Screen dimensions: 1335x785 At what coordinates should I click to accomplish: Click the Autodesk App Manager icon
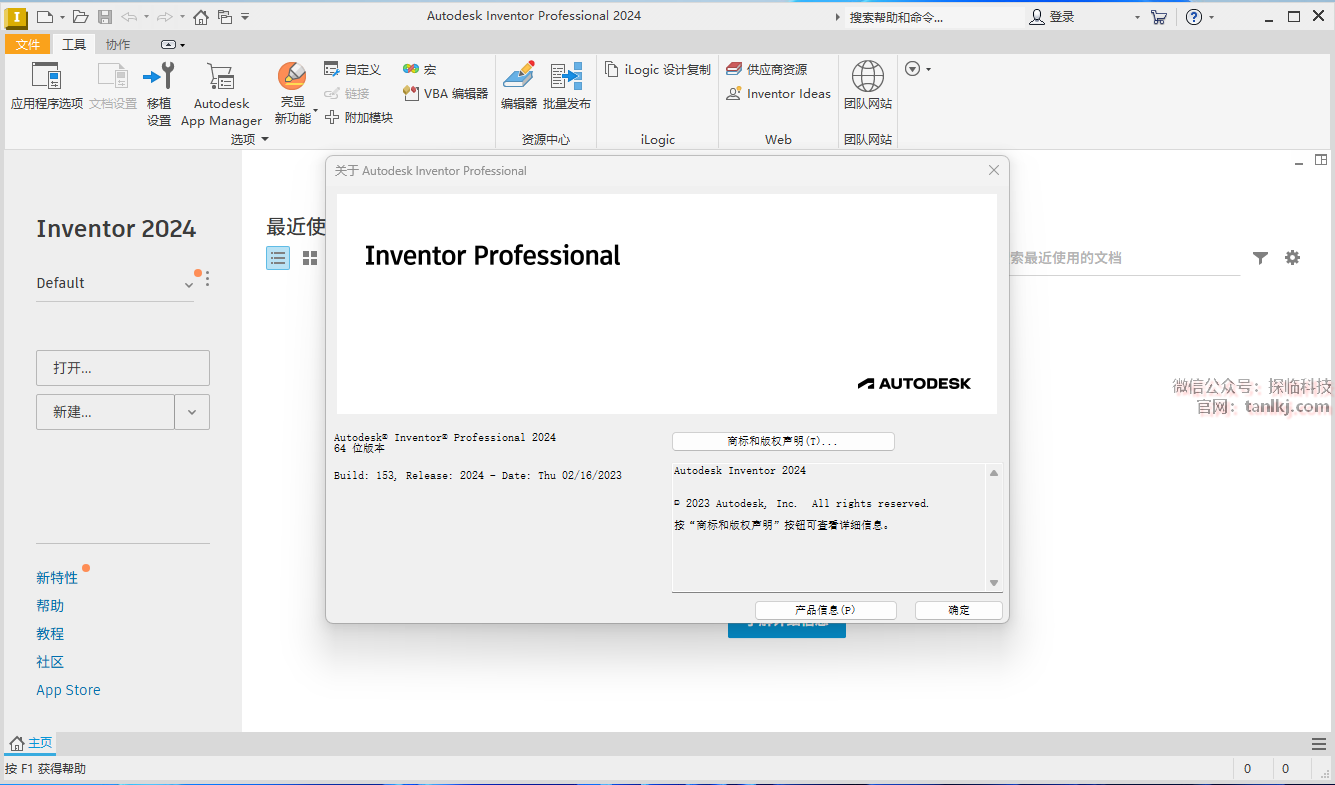pyautogui.click(x=221, y=77)
